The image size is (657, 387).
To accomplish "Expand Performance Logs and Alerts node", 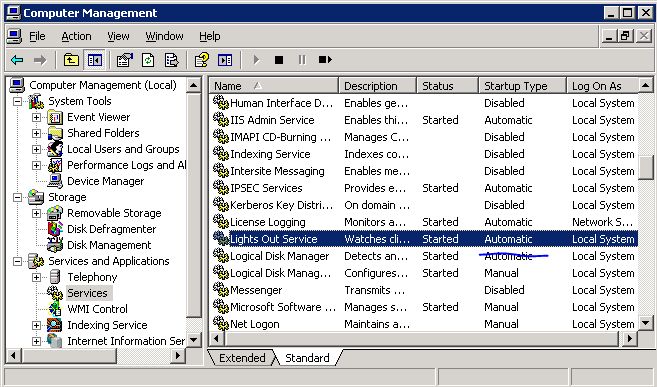I will pos(36,165).
